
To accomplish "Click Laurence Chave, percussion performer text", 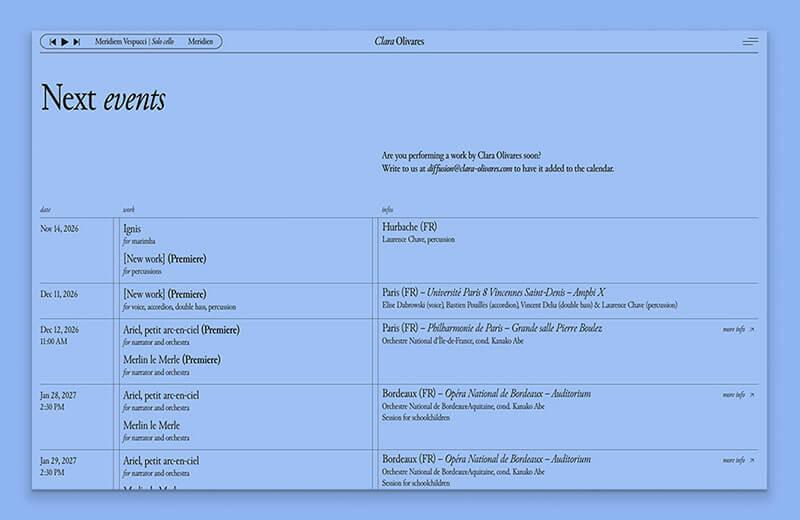I will click(x=418, y=239).
